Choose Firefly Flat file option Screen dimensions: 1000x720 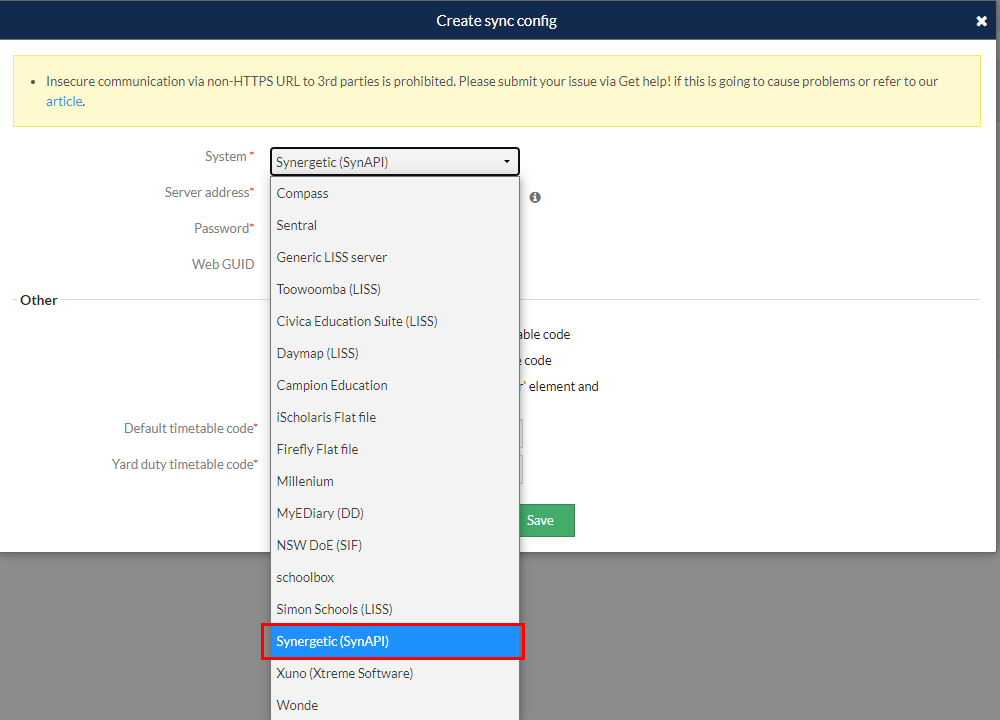point(395,449)
